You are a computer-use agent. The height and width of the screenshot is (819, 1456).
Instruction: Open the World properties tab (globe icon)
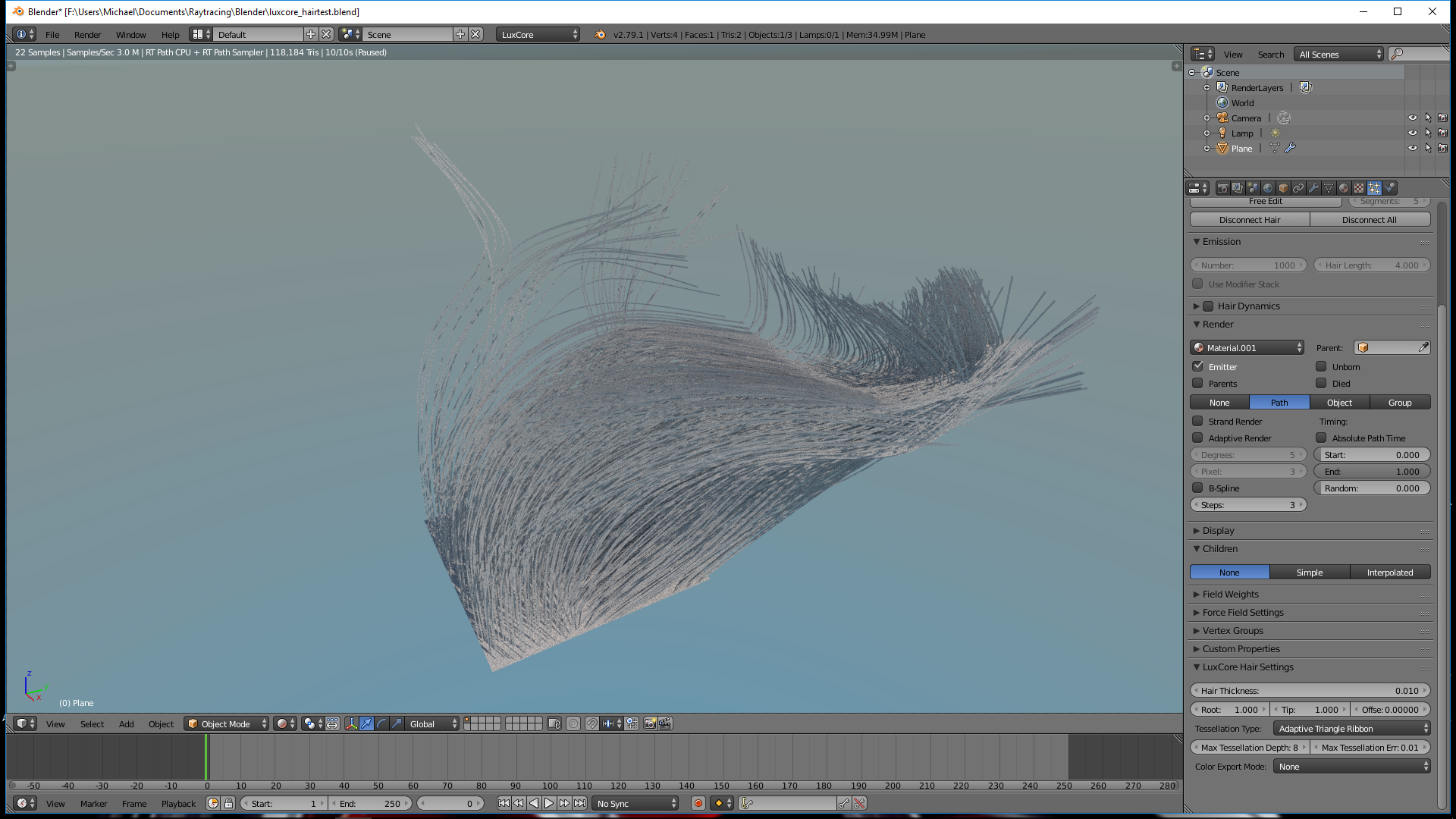pyautogui.click(x=1268, y=188)
